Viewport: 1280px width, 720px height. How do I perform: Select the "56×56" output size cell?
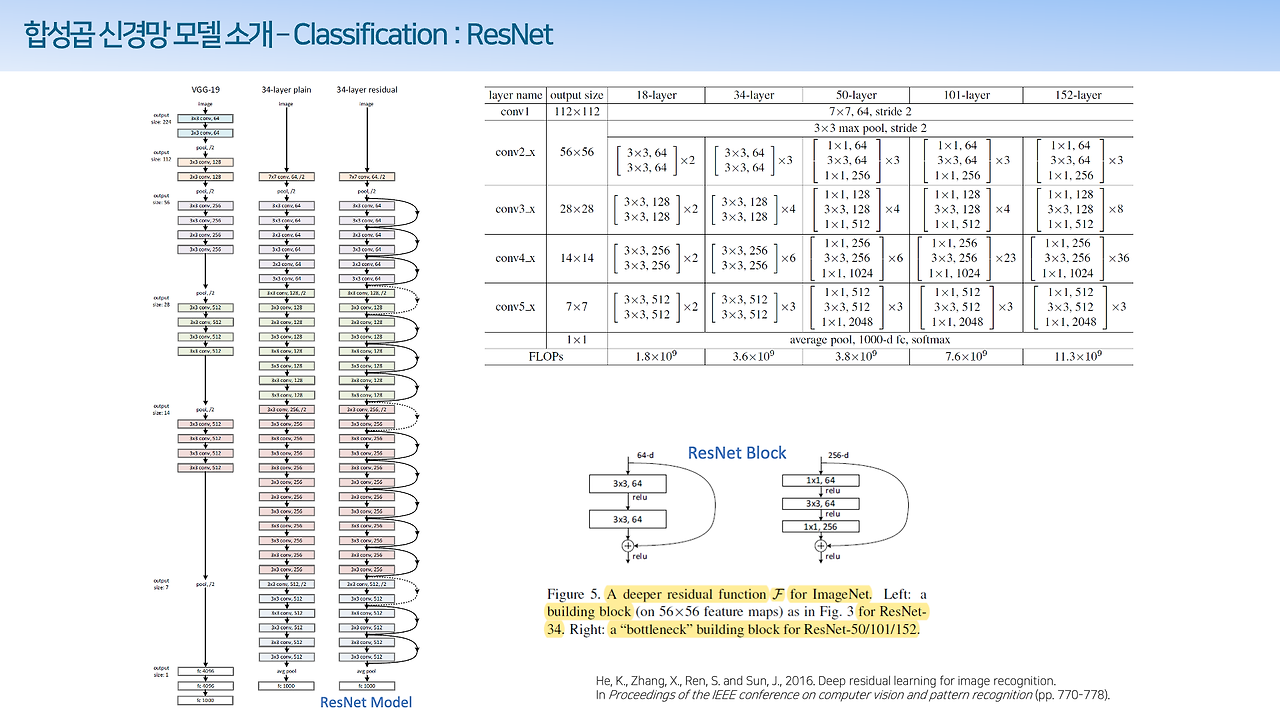tap(577, 153)
